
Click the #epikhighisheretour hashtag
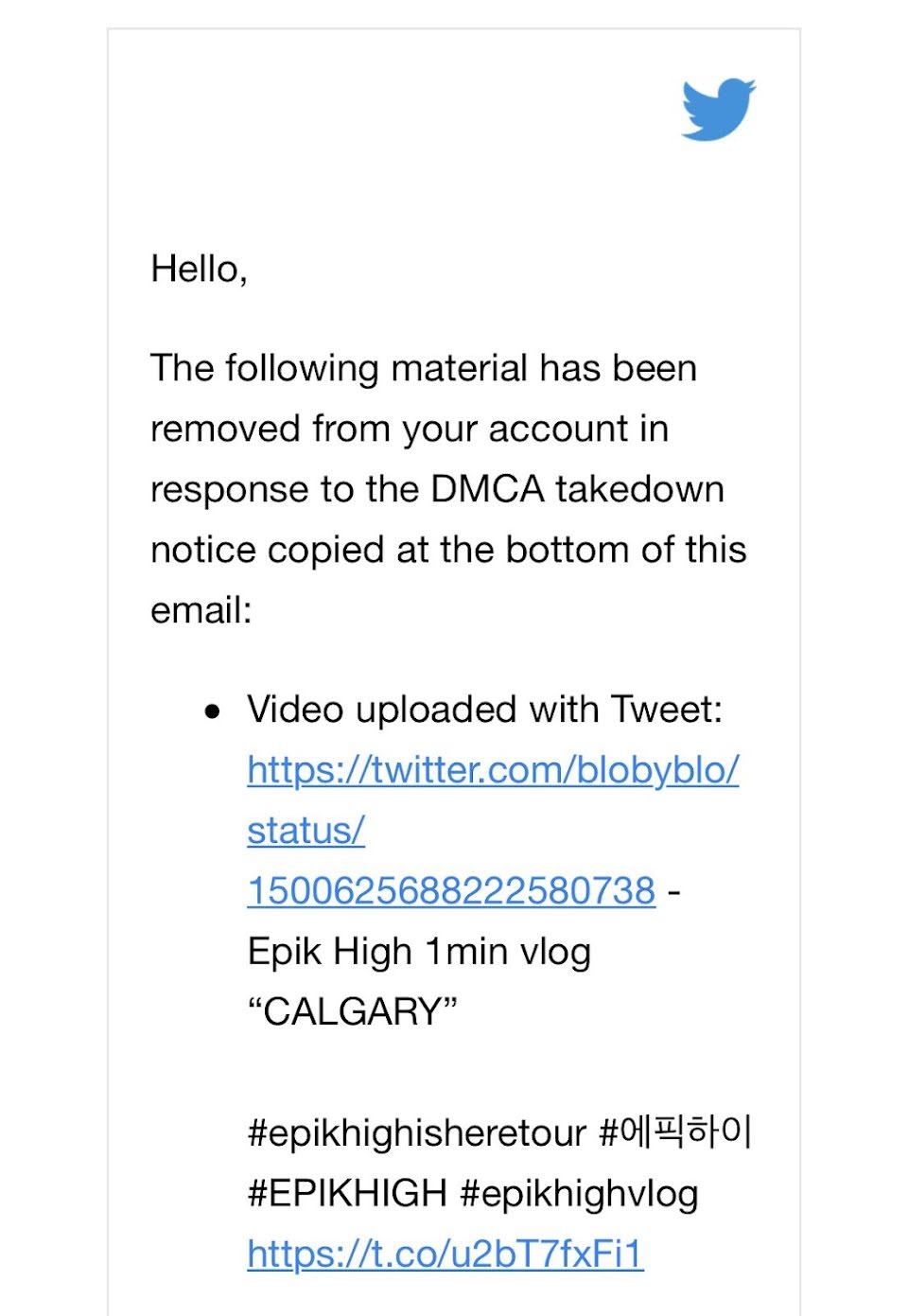[x=417, y=1133]
